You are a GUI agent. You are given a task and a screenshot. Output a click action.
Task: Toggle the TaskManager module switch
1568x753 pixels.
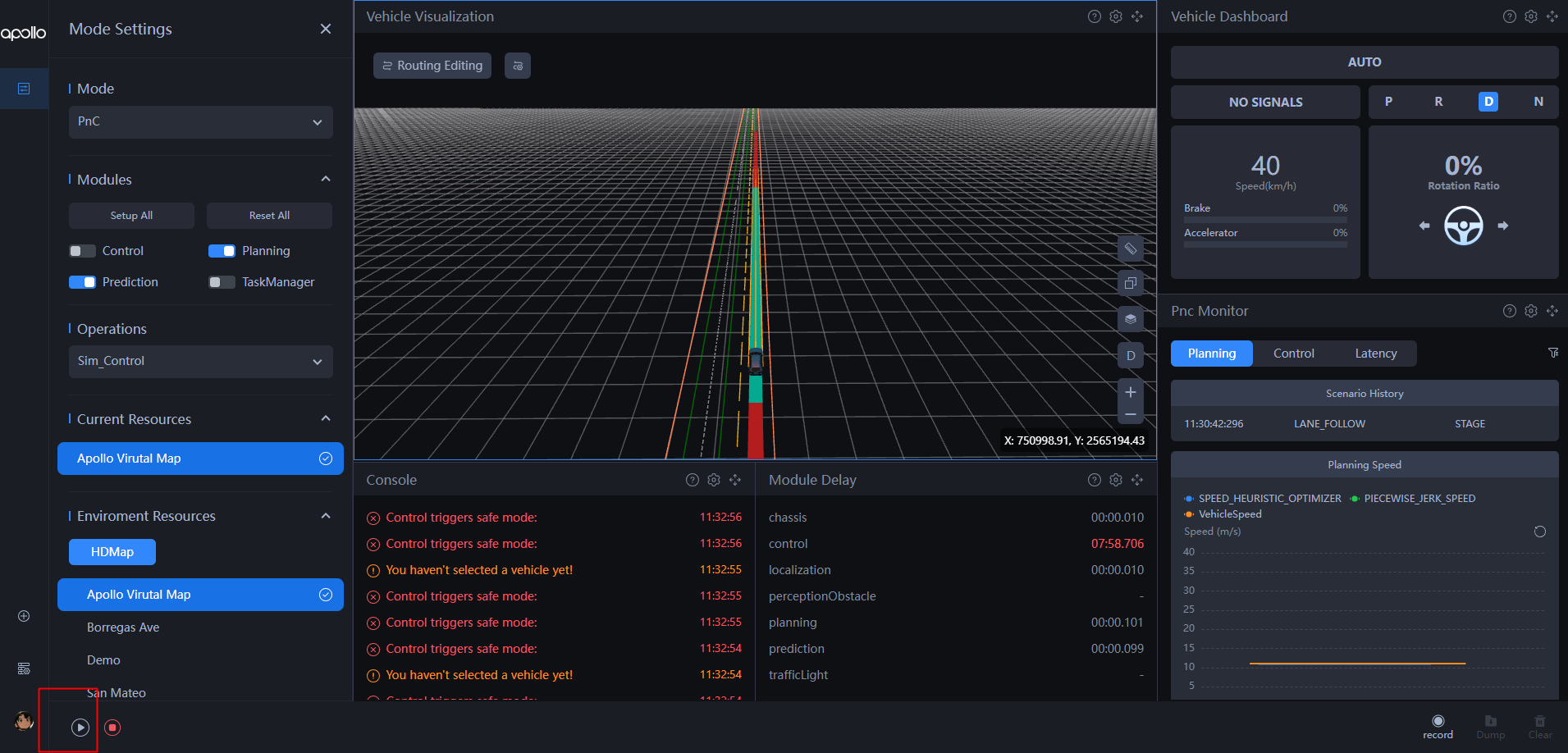click(x=222, y=282)
